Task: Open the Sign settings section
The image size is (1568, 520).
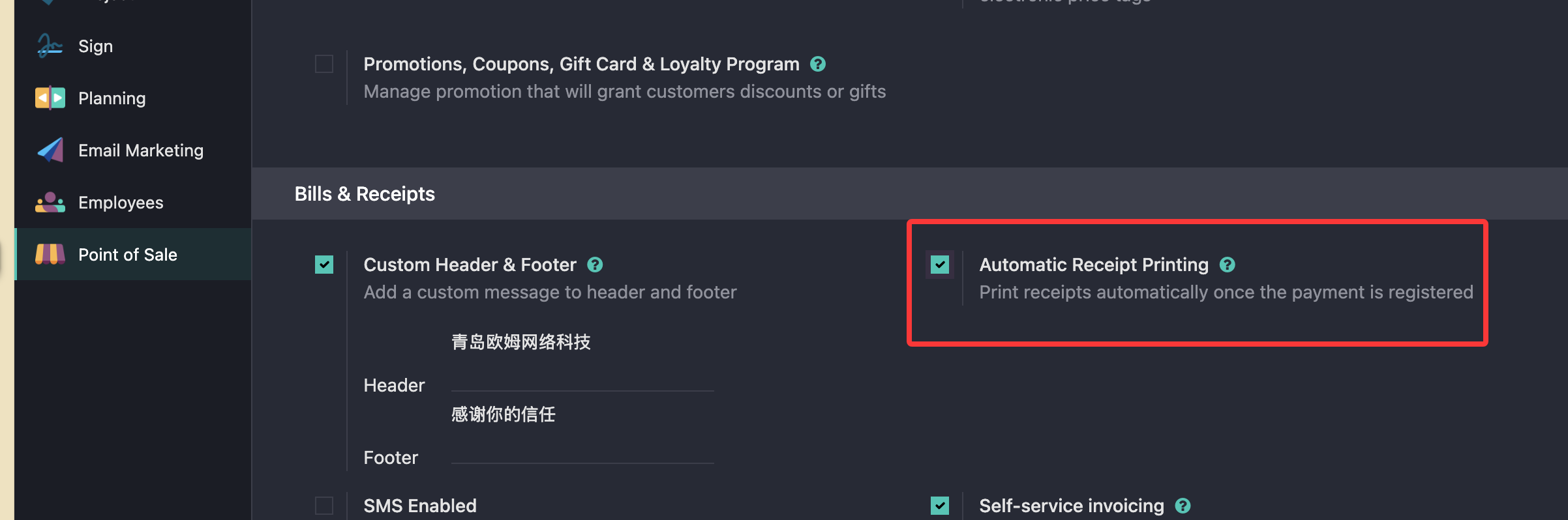Action: pyautogui.click(x=95, y=46)
